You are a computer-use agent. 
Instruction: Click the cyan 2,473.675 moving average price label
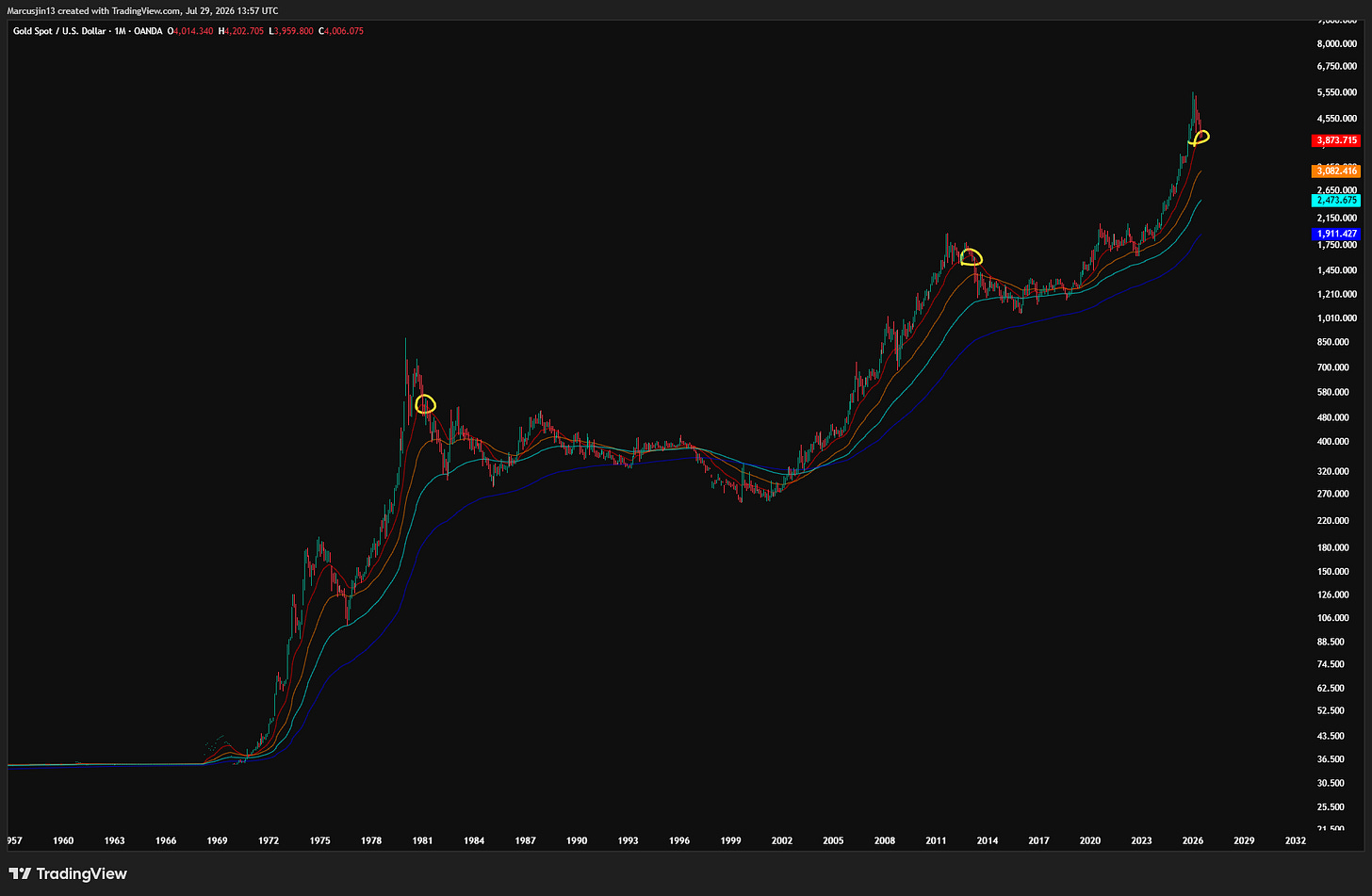click(x=1335, y=201)
